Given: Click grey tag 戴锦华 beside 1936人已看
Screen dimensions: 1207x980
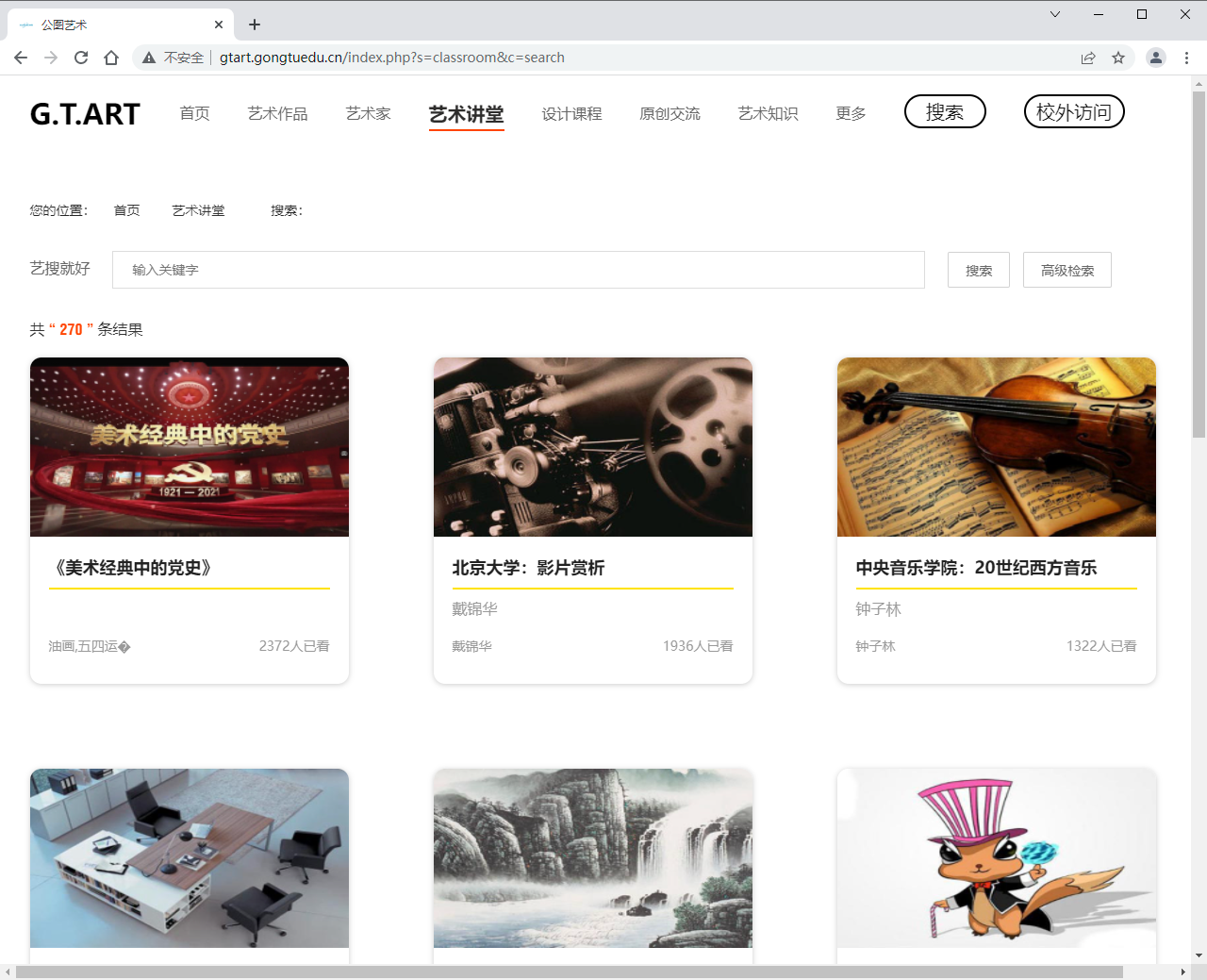Looking at the screenshot, I should click(471, 646).
